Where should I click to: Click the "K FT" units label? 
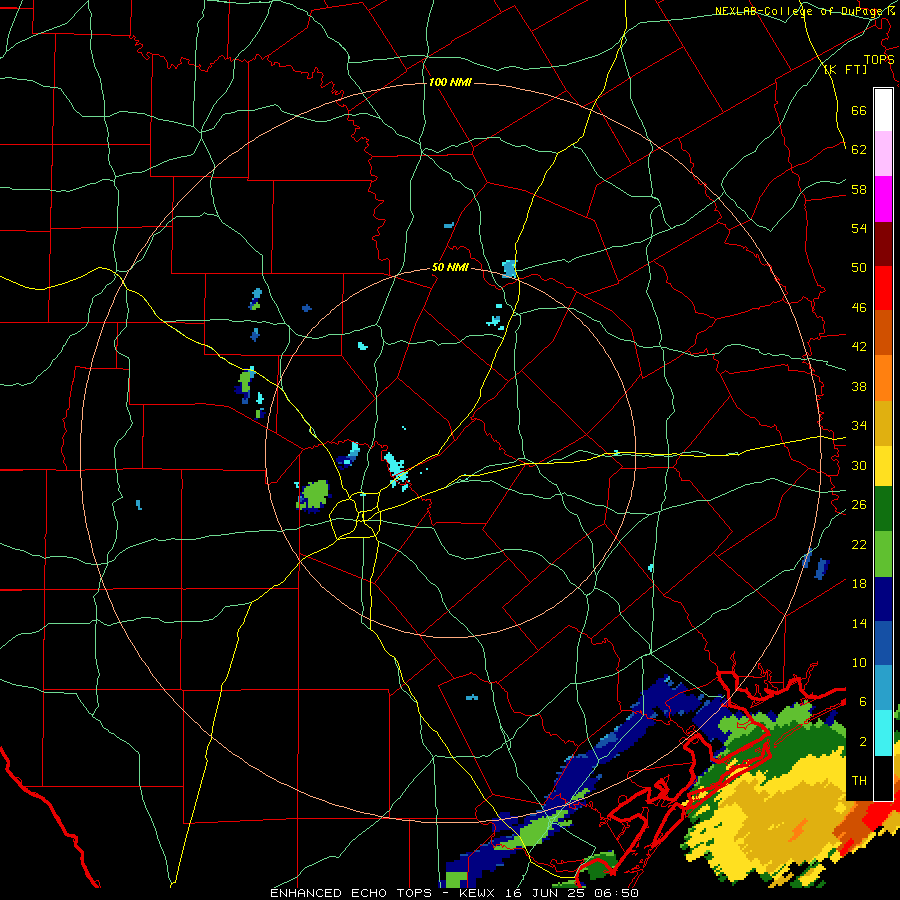click(x=846, y=70)
